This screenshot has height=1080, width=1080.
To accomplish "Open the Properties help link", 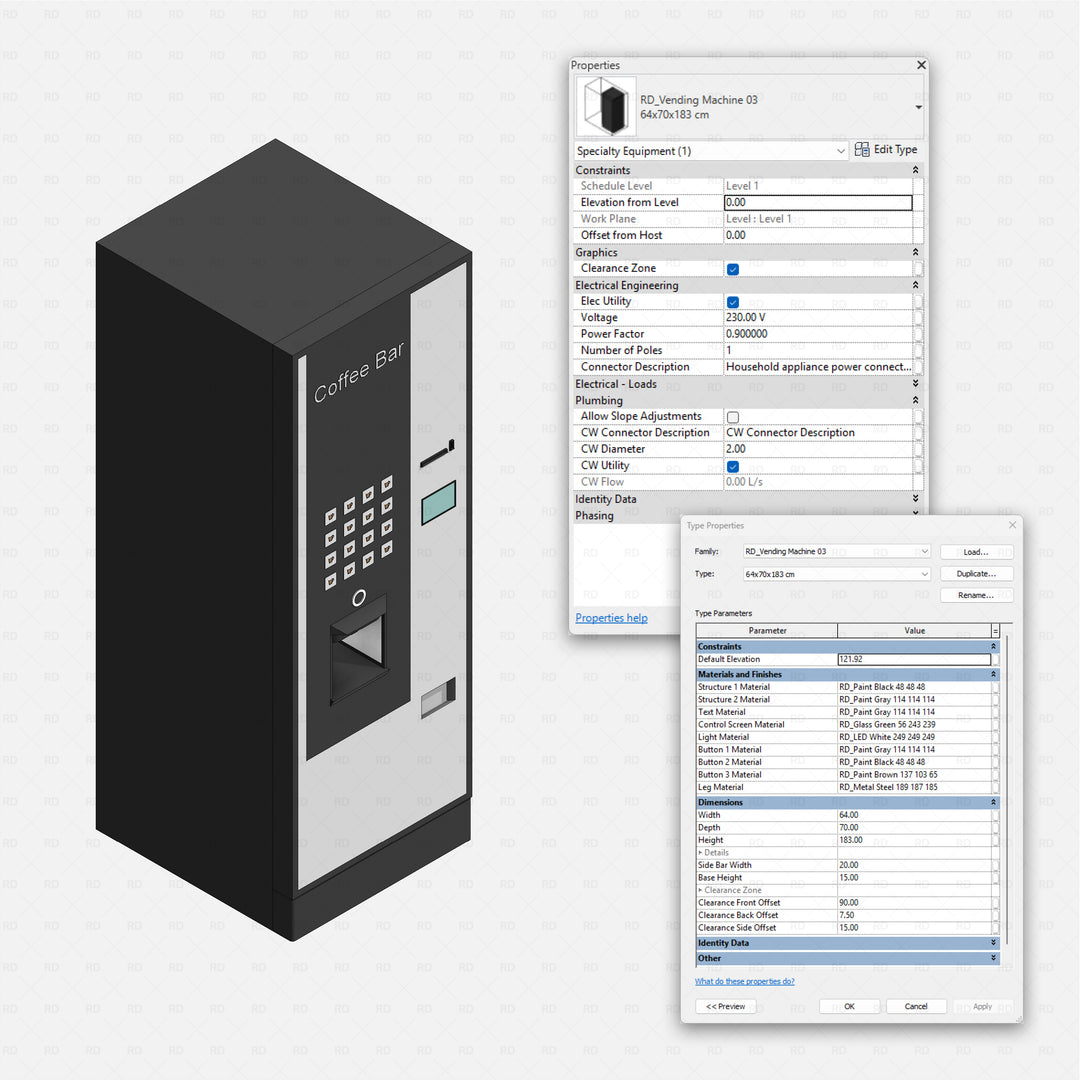I will click(611, 618).
